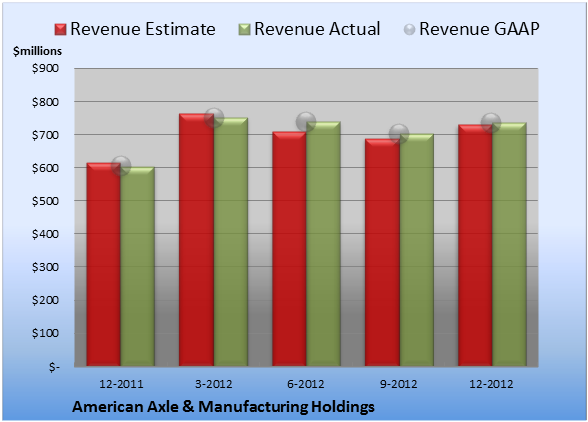Click the $100 axis value
The height and width of the screenshot is (422, 588).
coord(45,333)
